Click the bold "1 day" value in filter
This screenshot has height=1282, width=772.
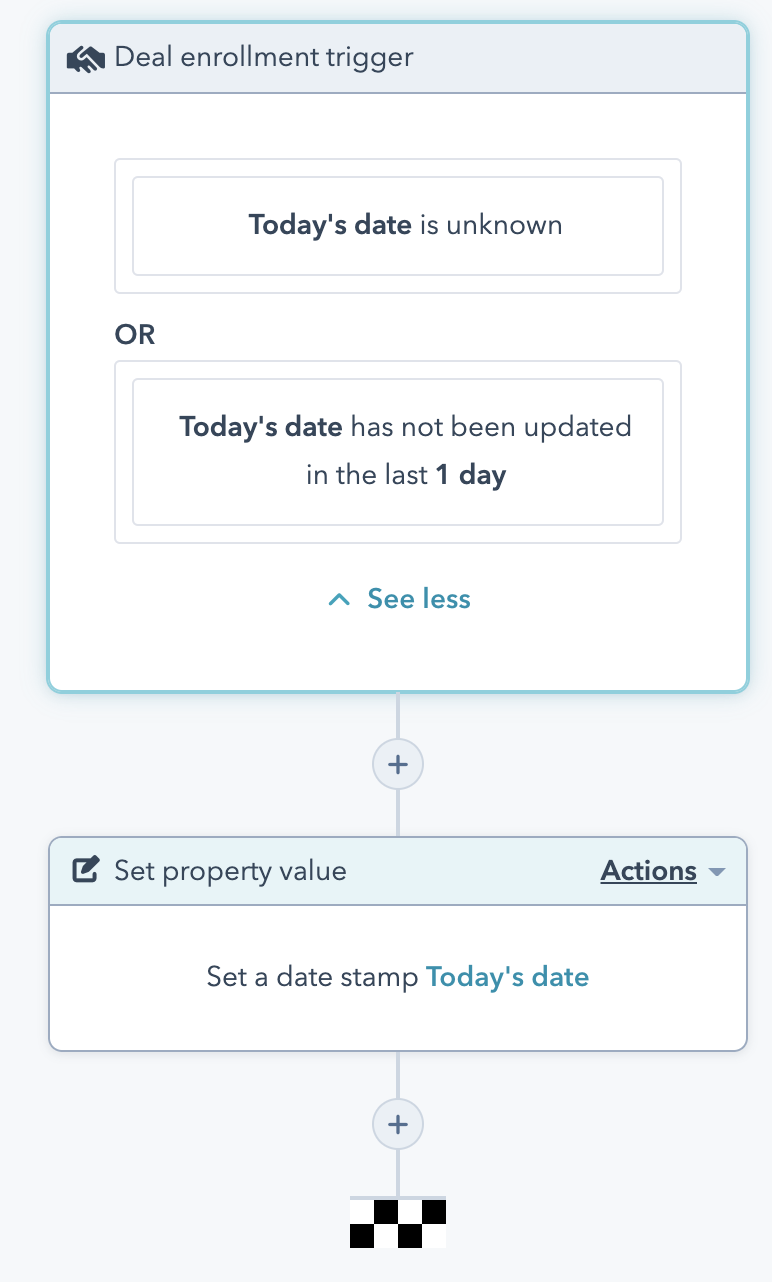pos(471,475)
